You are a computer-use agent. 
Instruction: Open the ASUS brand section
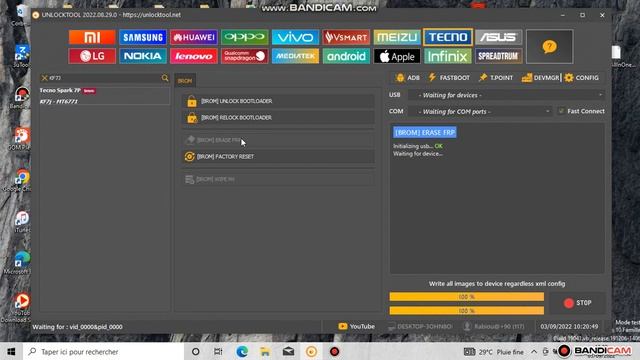point(498,37)
